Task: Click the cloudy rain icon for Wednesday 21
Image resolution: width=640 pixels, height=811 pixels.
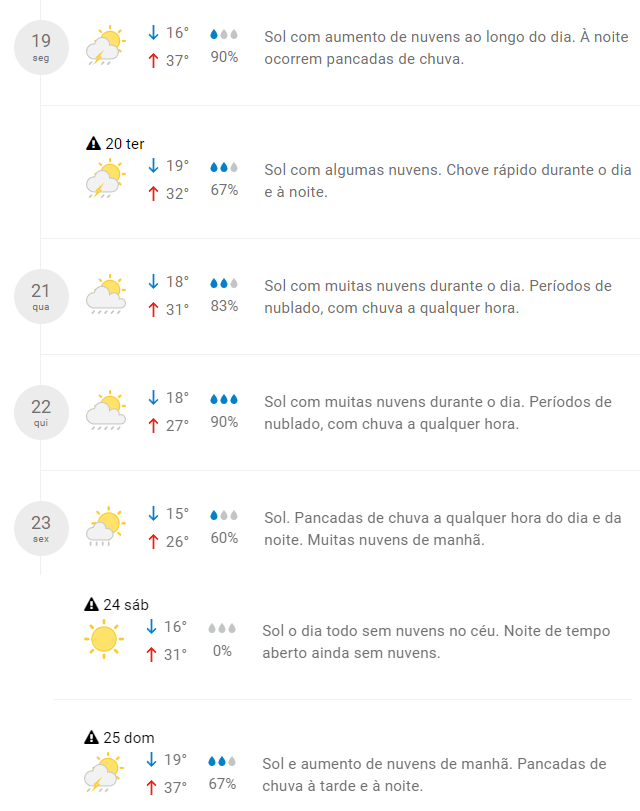Action: tap(105, 296)
